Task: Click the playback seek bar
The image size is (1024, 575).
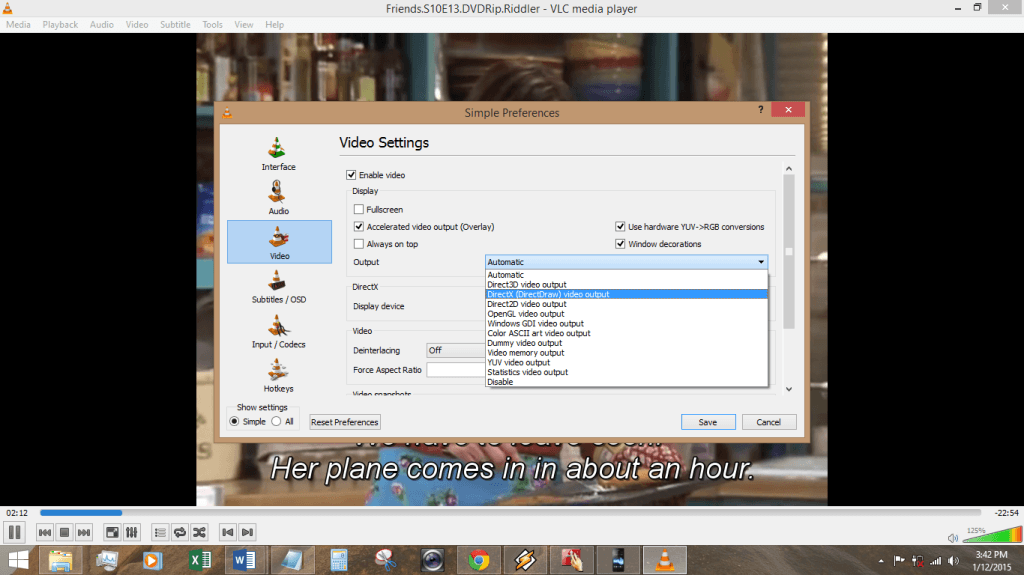Action: 511,513
